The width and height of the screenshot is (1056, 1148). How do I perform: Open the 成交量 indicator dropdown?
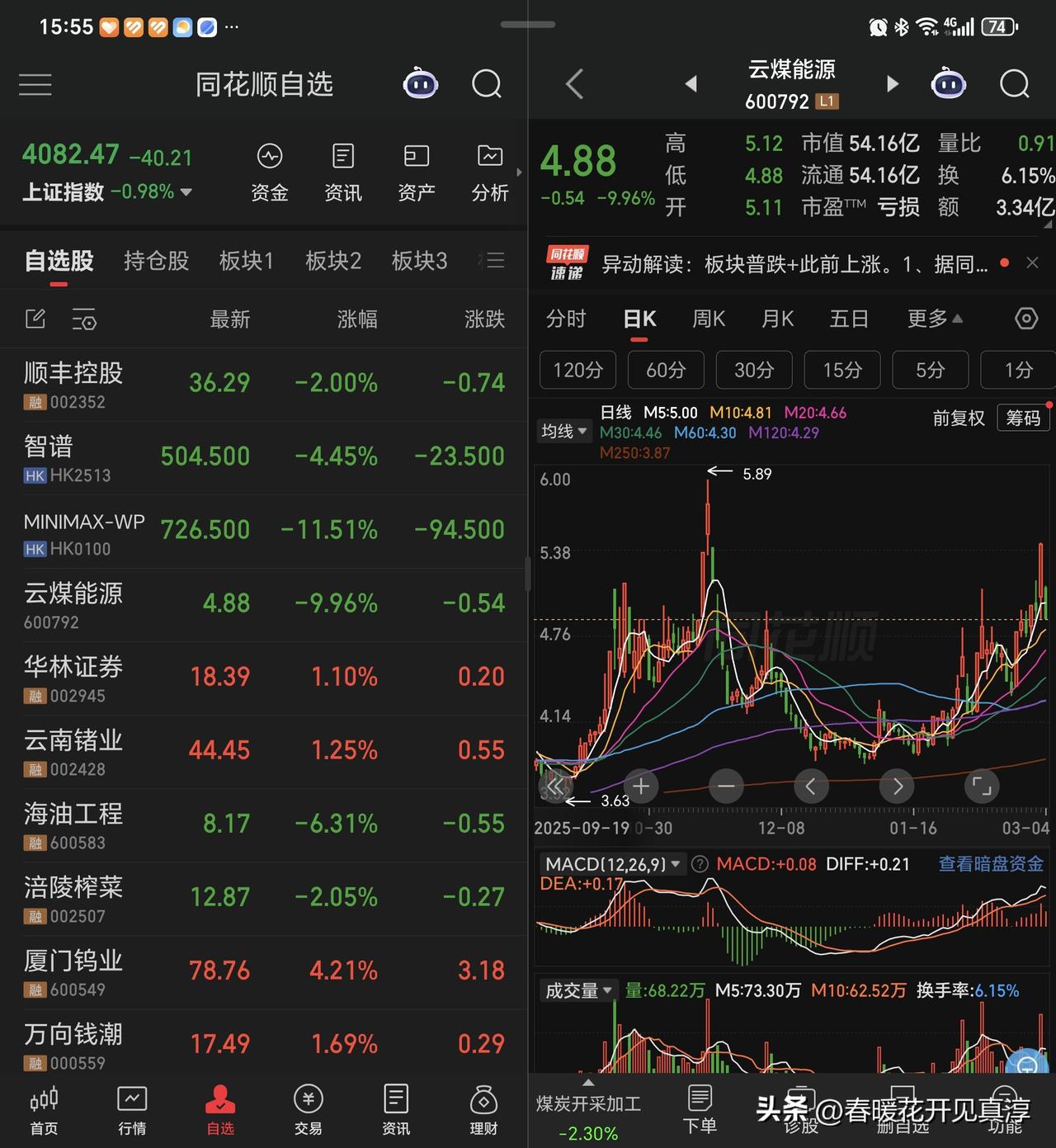578,990
